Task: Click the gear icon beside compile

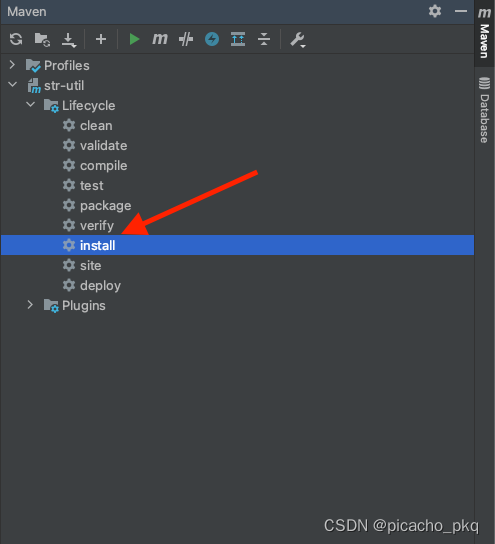Action: pyautogui.click(x=69, y=165)
